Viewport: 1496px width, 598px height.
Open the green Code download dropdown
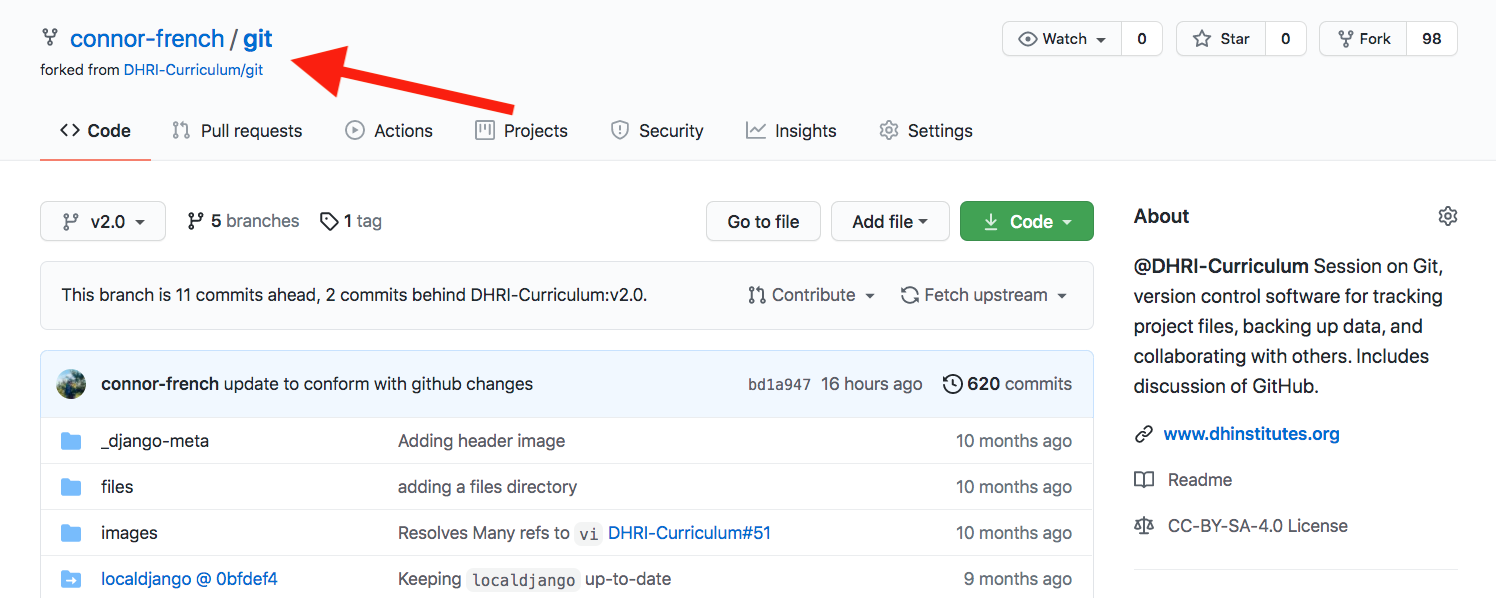(x=1027, y=221)
